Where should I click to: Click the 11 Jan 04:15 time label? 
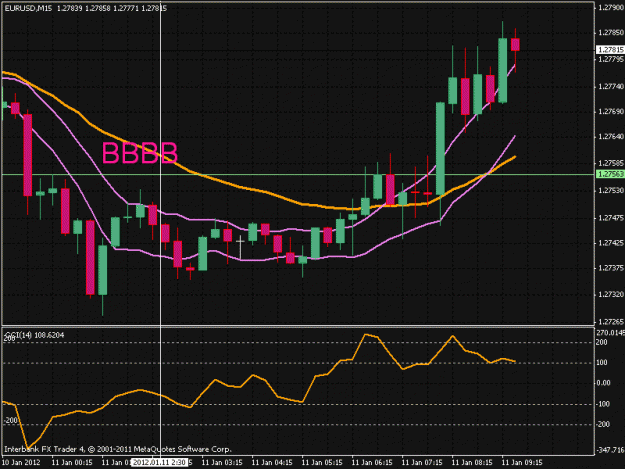pyautogui.click(x=272, y=463)
